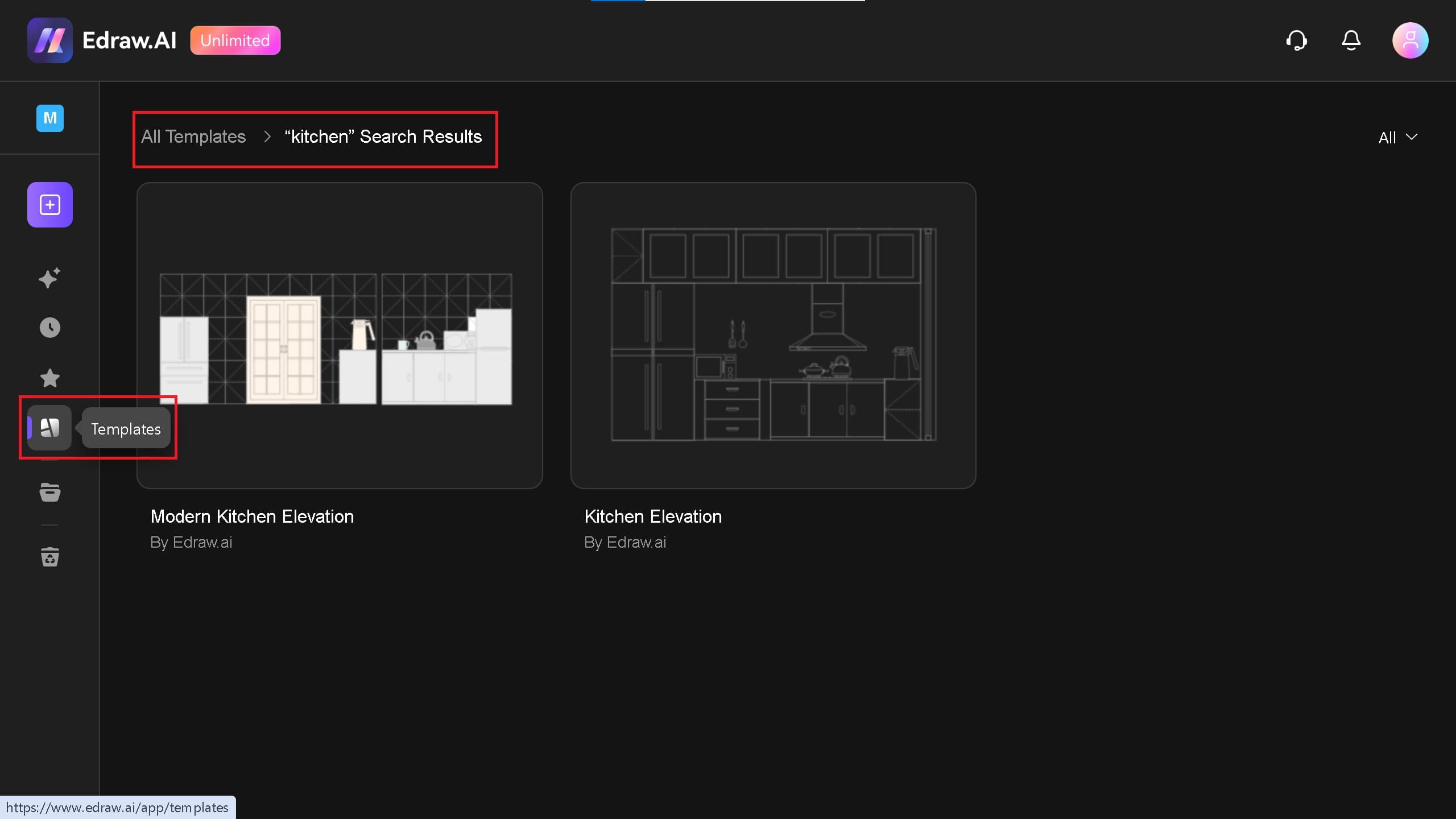Click "kitchen" Search Results breadcrumb text
Viewport: 1456px width, 819px height.
click(383, 136)
